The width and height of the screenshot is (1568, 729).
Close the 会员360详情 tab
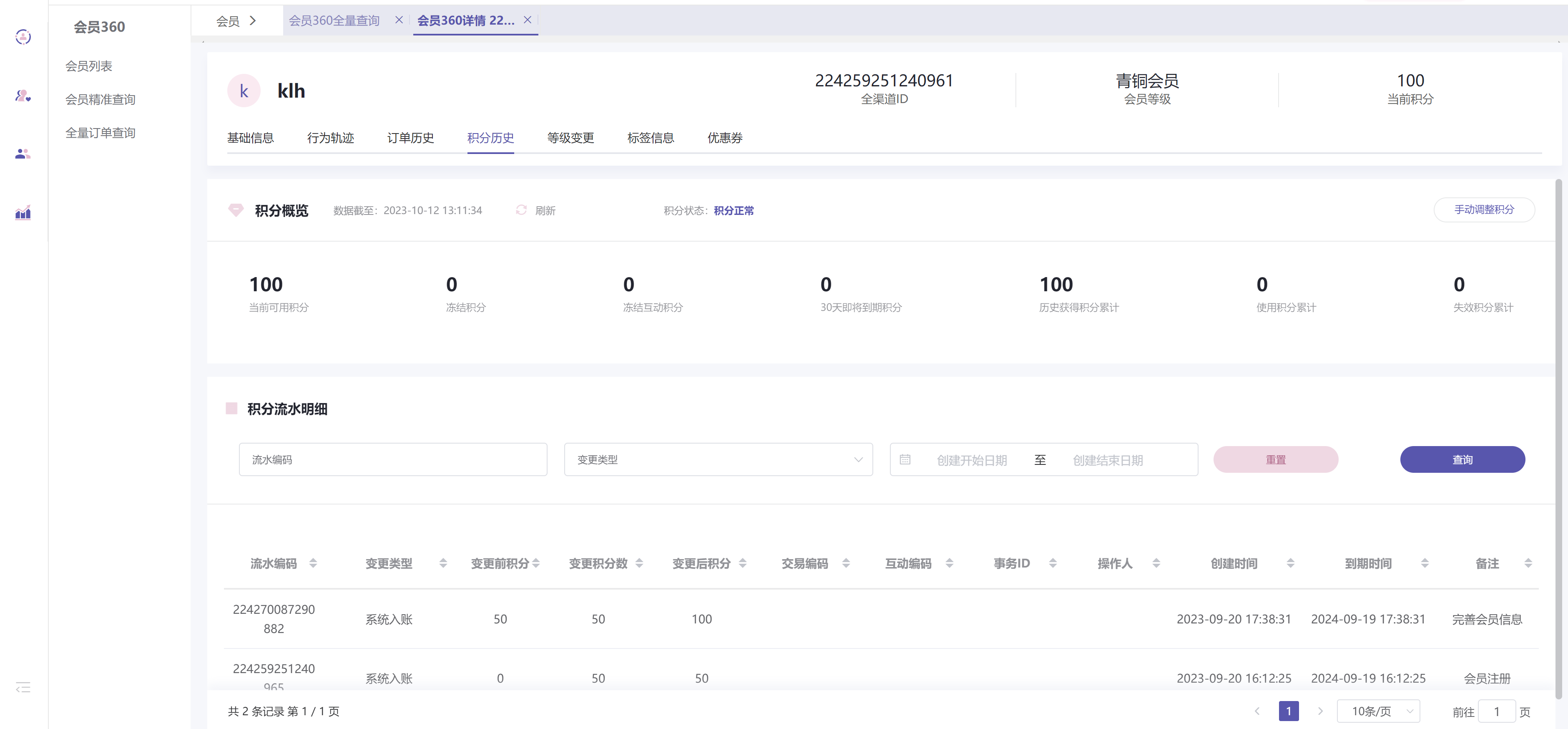pyautogui.click(x=528, y=20)
